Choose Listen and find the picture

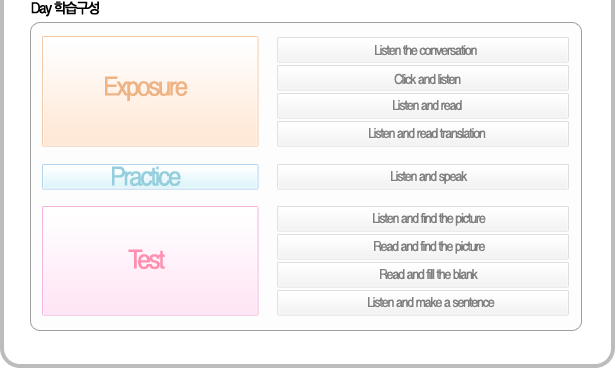click(423, 219)
